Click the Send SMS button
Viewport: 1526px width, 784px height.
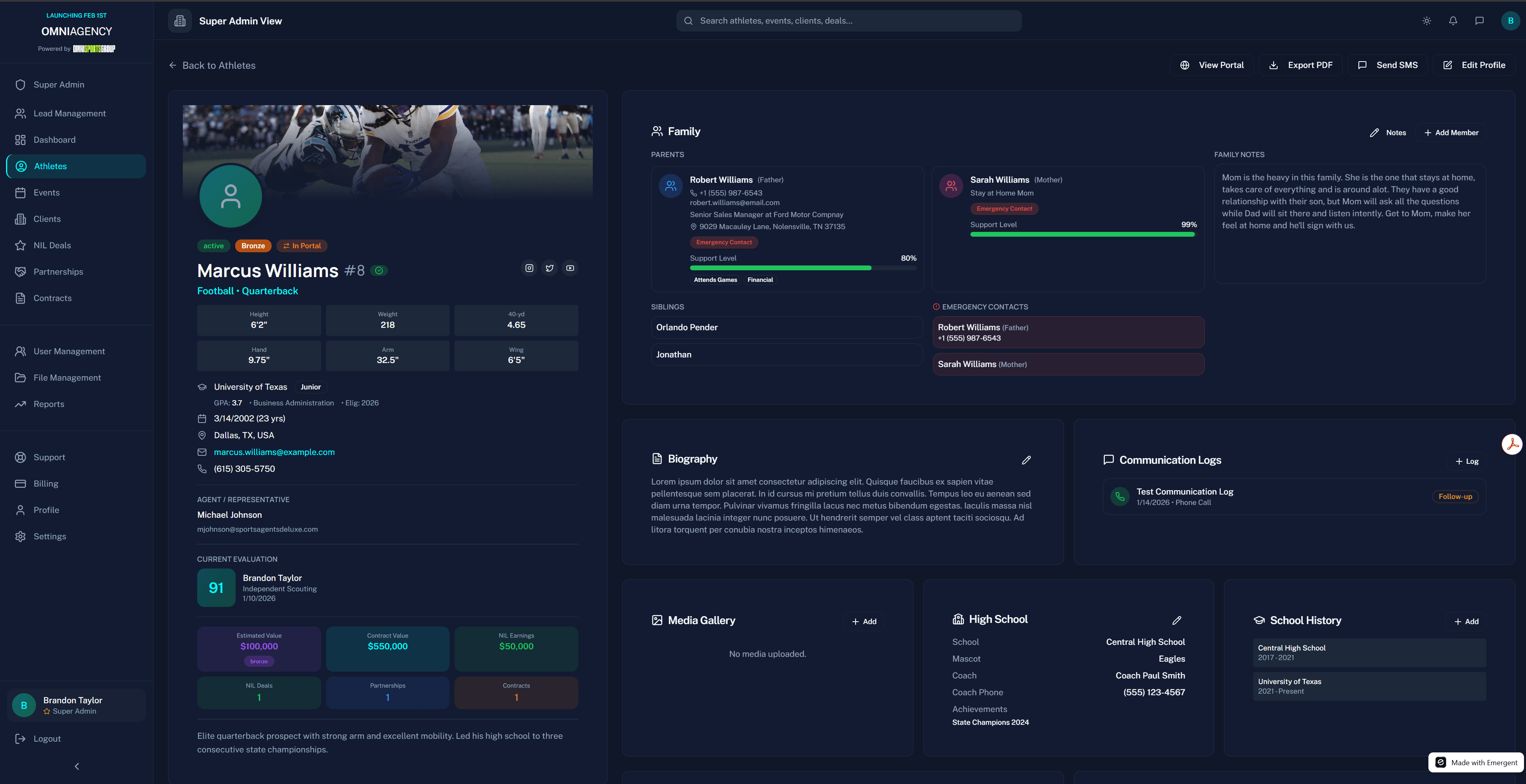[1387, 65]
